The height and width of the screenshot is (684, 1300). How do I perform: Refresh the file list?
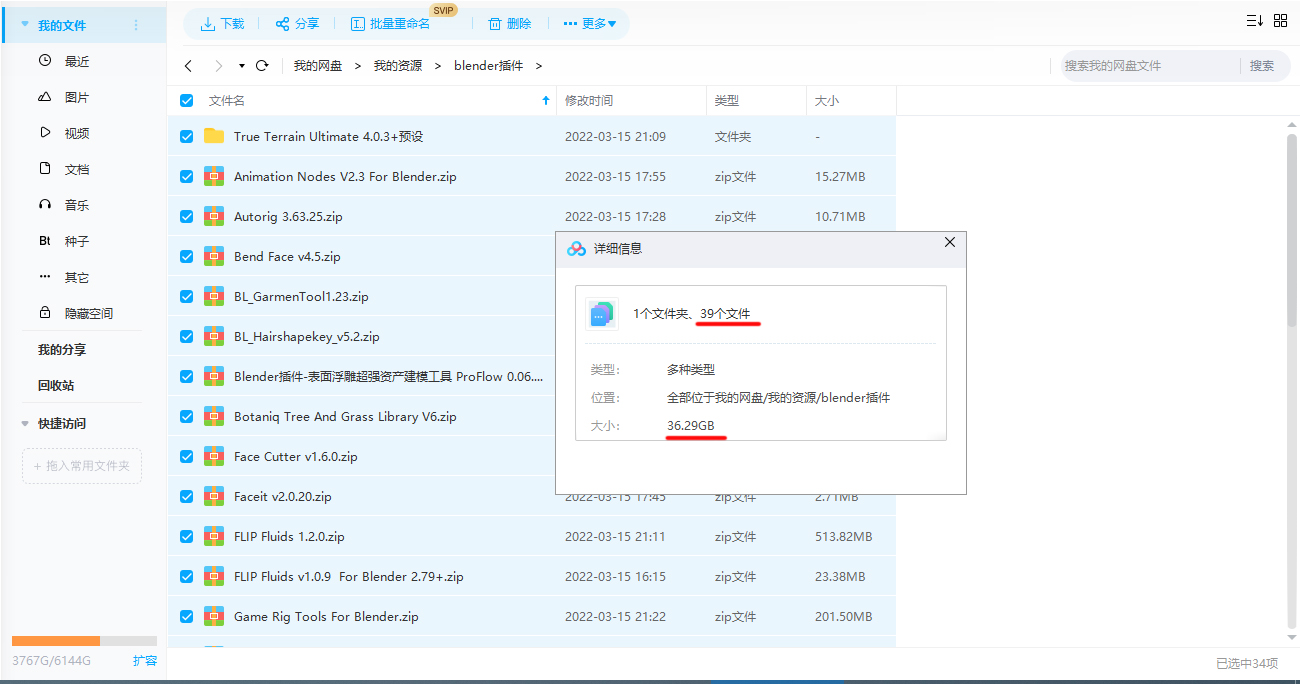pyautogui.click(x=262, y=66)
